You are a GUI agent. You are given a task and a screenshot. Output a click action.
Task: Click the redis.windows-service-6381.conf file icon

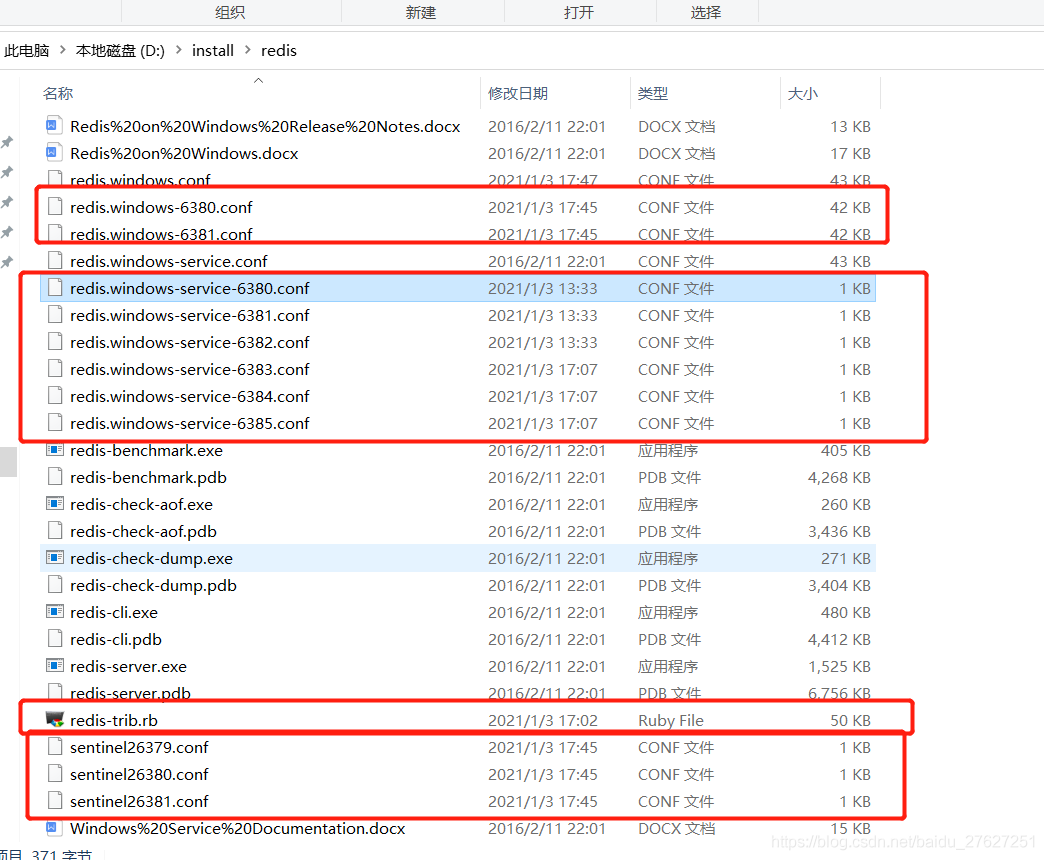pos(55,314)
